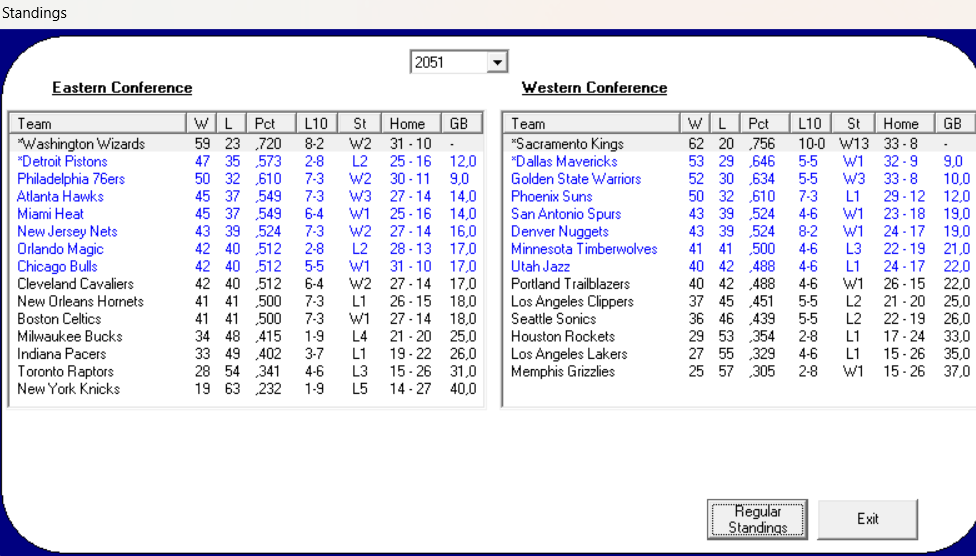Image resolution: width=976 pixels, height=556 pixels.
Task: Select the Memphis Grizzlies row
Action: click(x=740, y=371)
